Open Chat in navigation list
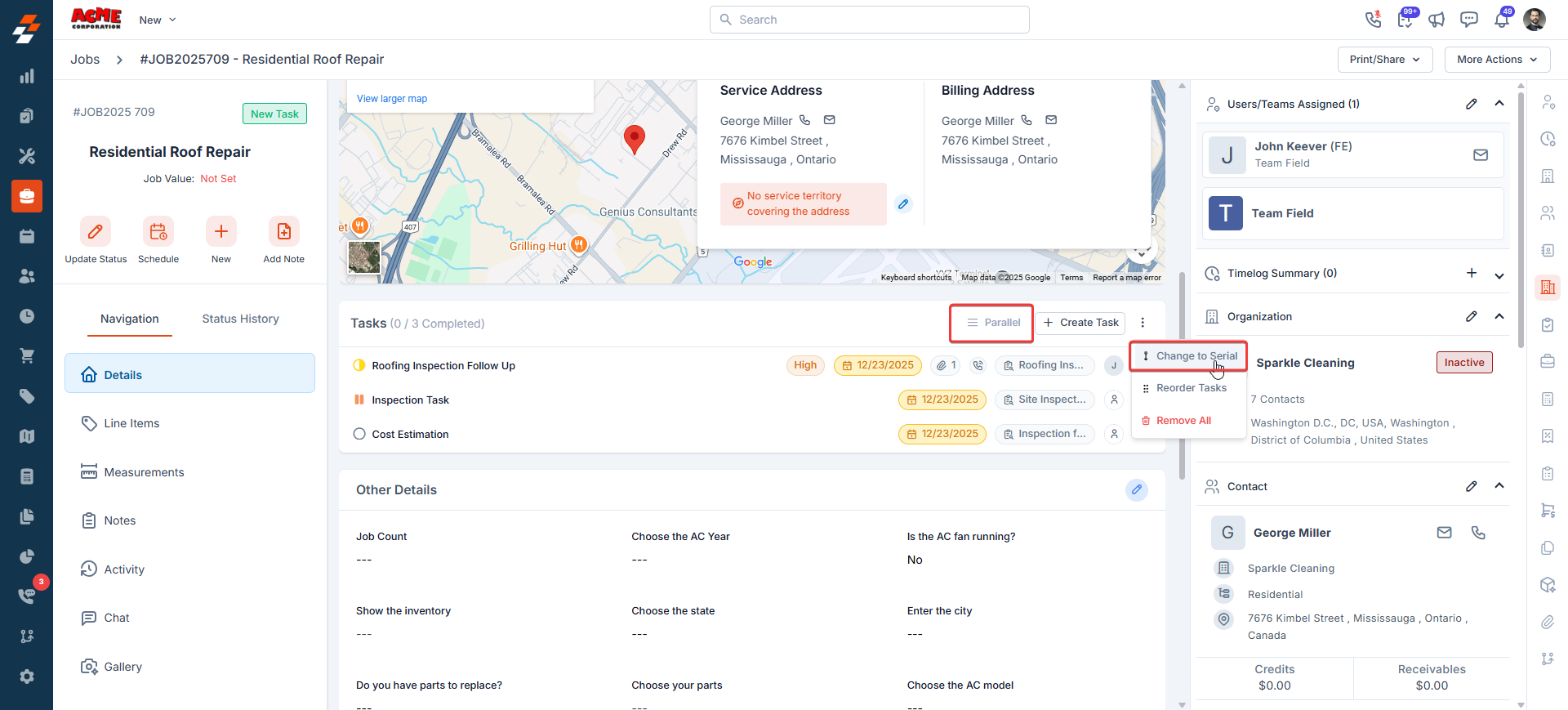Image resolution: width=1568 pixels, height=710 pixels. tap(189, 618)
